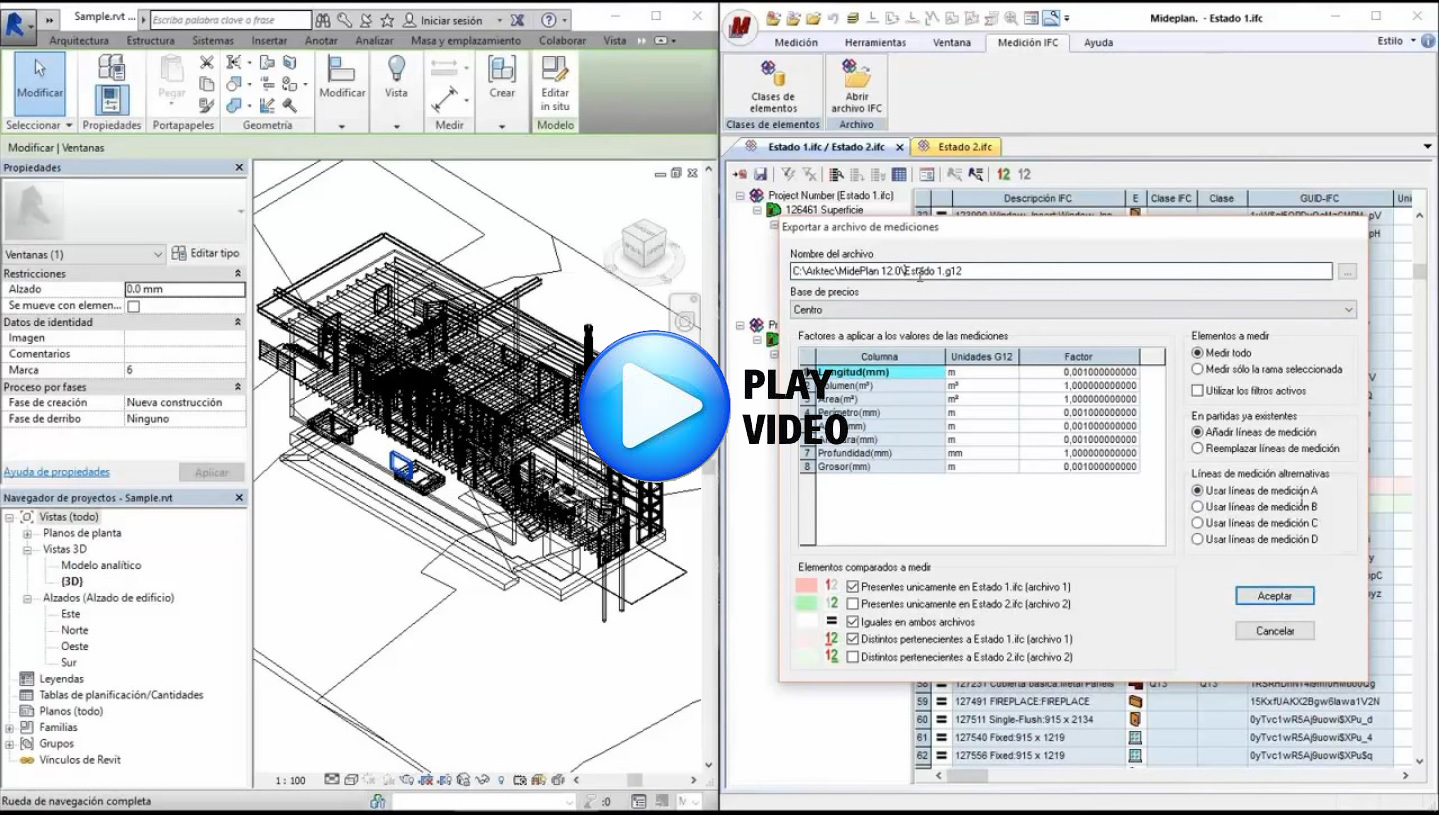Click the Editar in situ icon

click(555, 69)
